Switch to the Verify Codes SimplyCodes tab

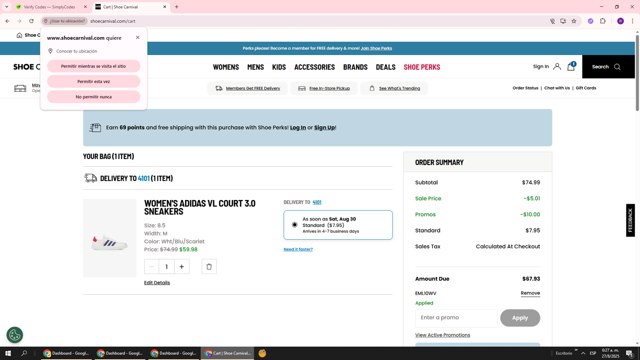[49, 7]
